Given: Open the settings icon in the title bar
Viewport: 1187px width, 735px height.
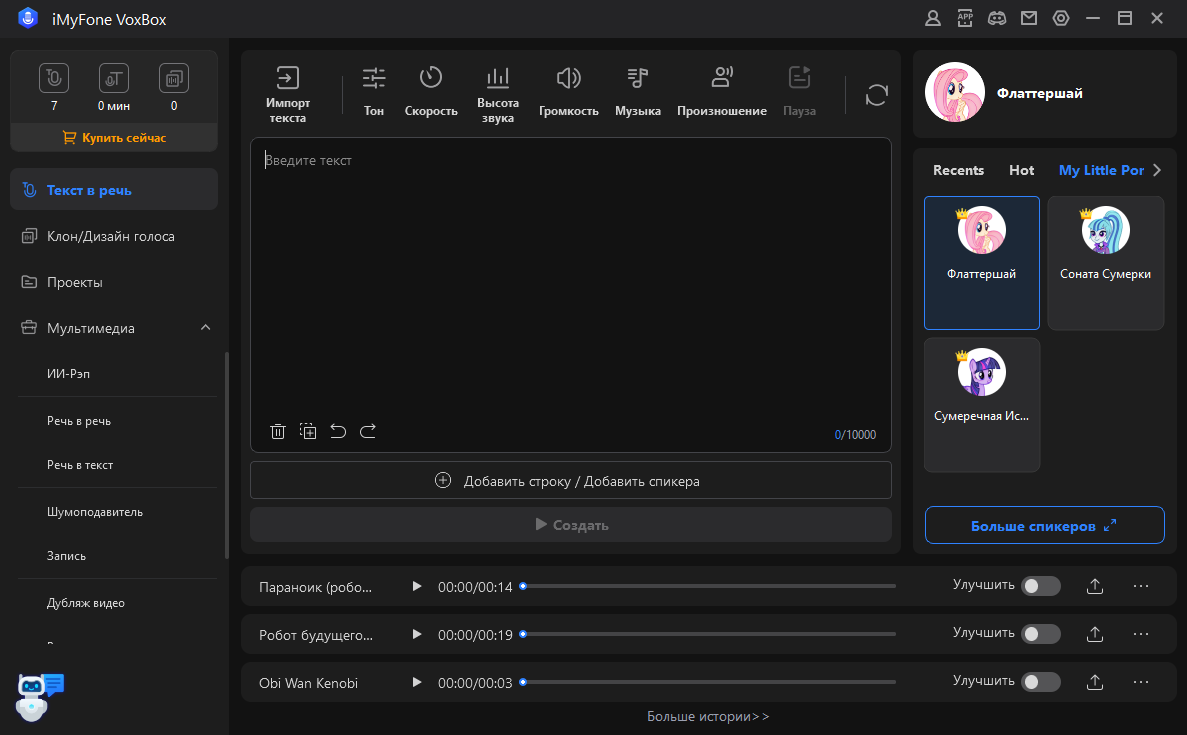Looking at the screenshot, I should point(1061,19).
